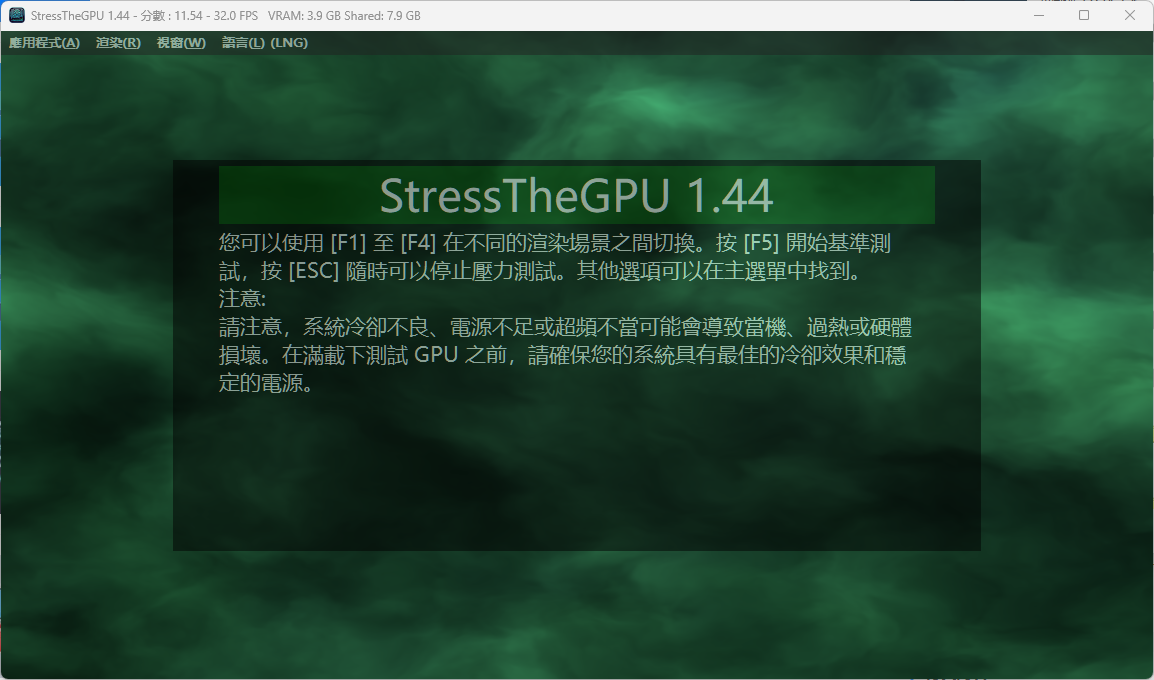Open the 應用程式(A) menu
Screen dimensions: 1154x680
coord(45,43)
